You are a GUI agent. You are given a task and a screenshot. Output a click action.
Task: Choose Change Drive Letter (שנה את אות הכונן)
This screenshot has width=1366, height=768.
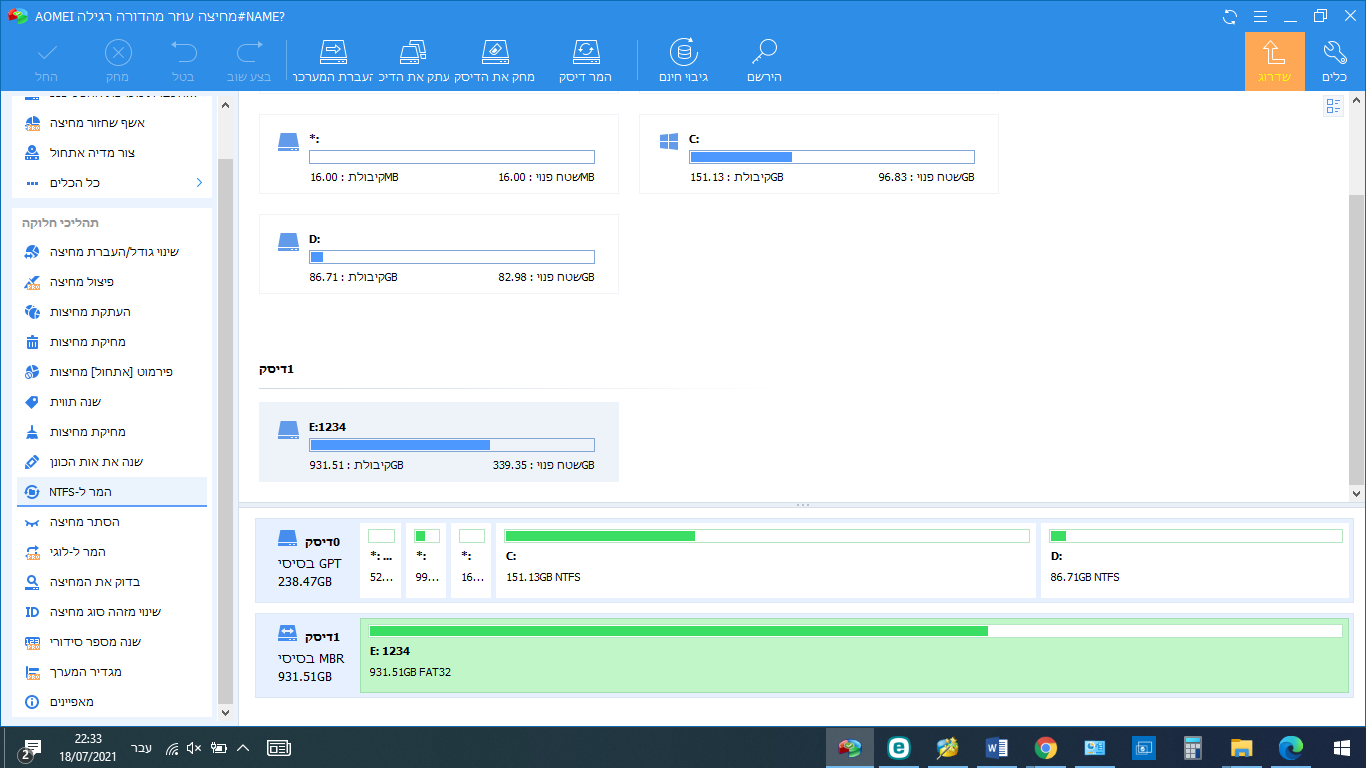112,462
